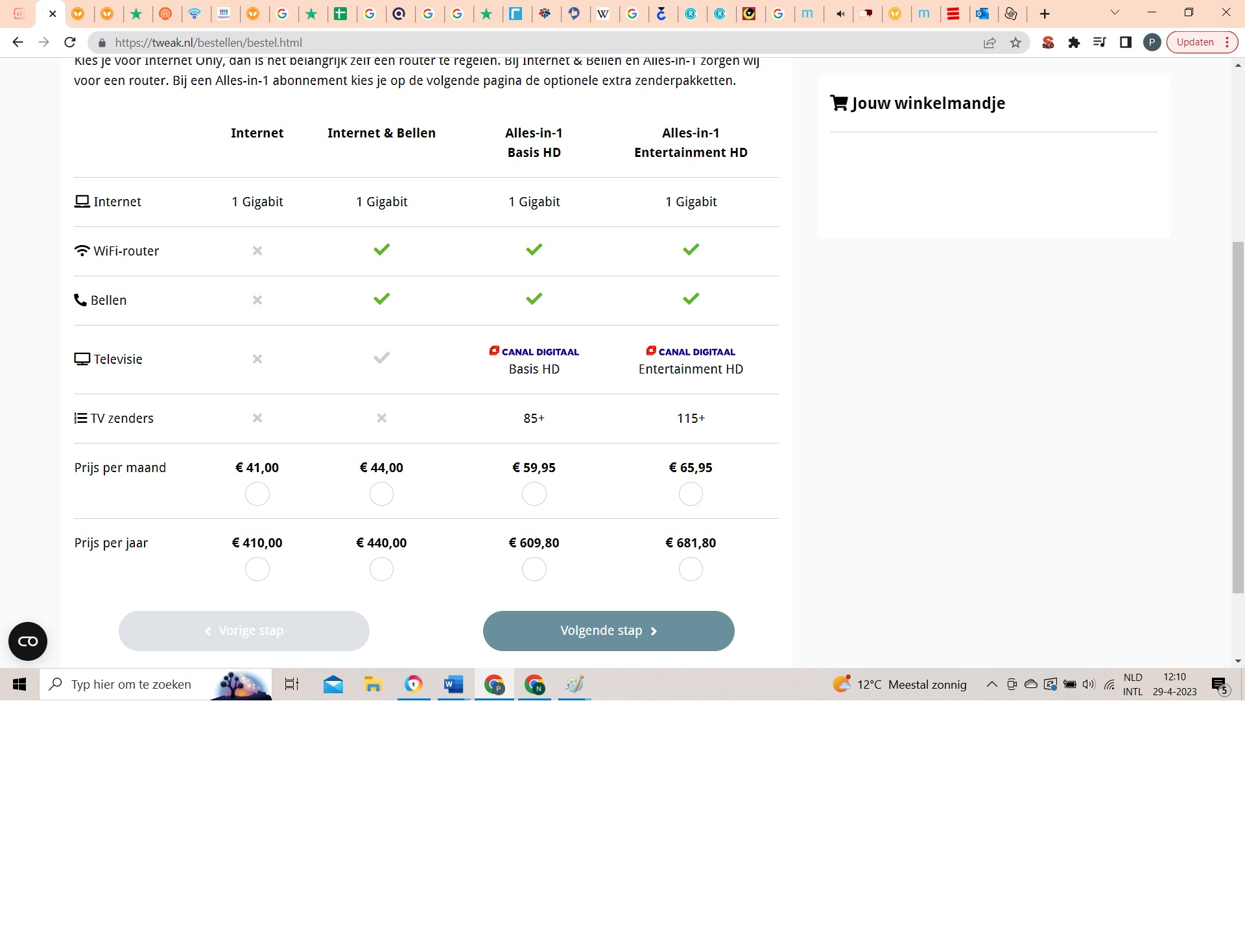
Task: Go back with browser back arrow
Action: click(x=18, y=42)
